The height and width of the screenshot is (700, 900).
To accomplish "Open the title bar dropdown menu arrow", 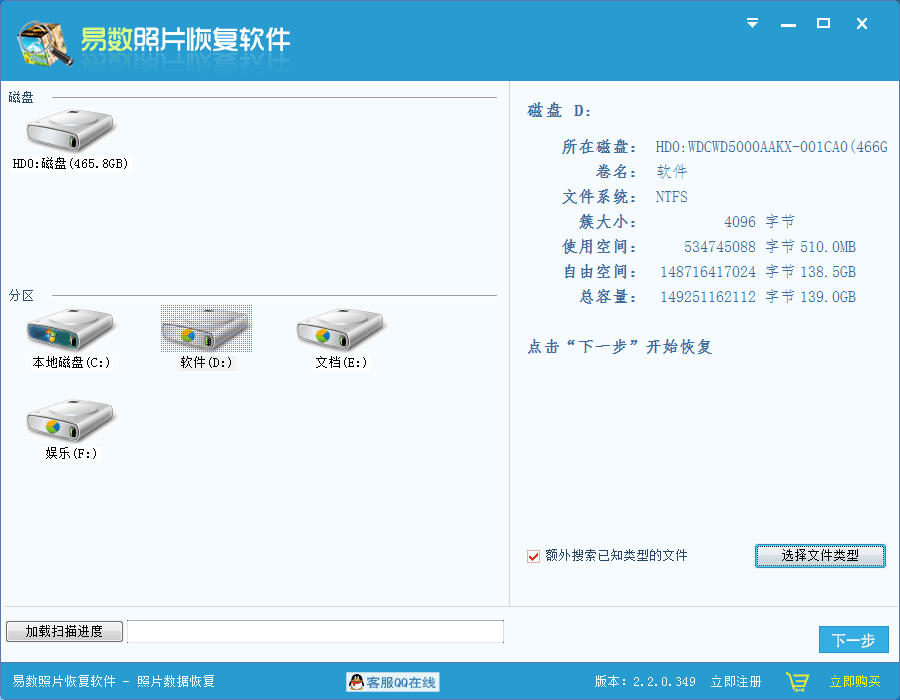I will click(x=752, y=23).
